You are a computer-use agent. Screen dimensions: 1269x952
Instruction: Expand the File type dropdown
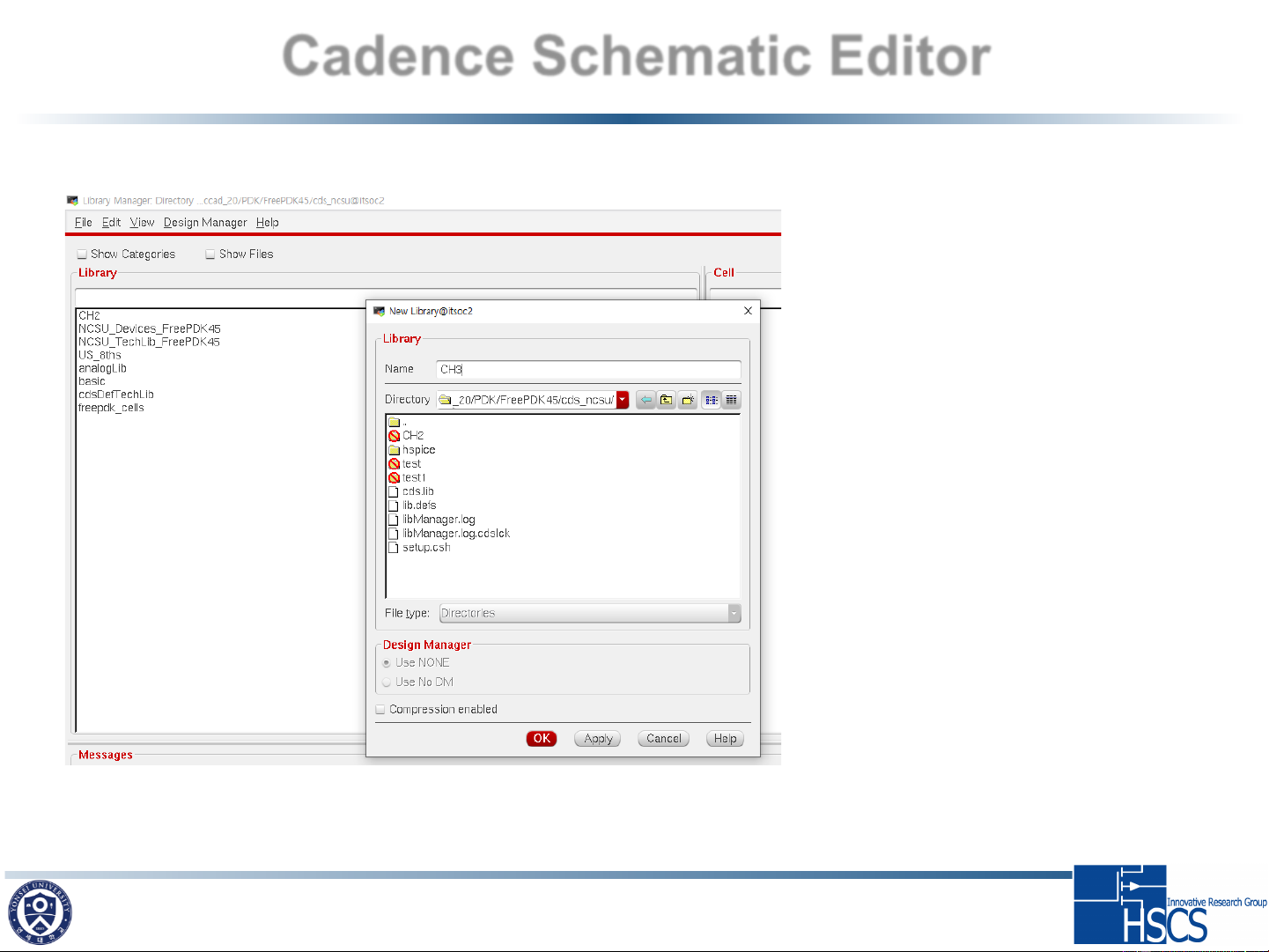pos(734,614)
